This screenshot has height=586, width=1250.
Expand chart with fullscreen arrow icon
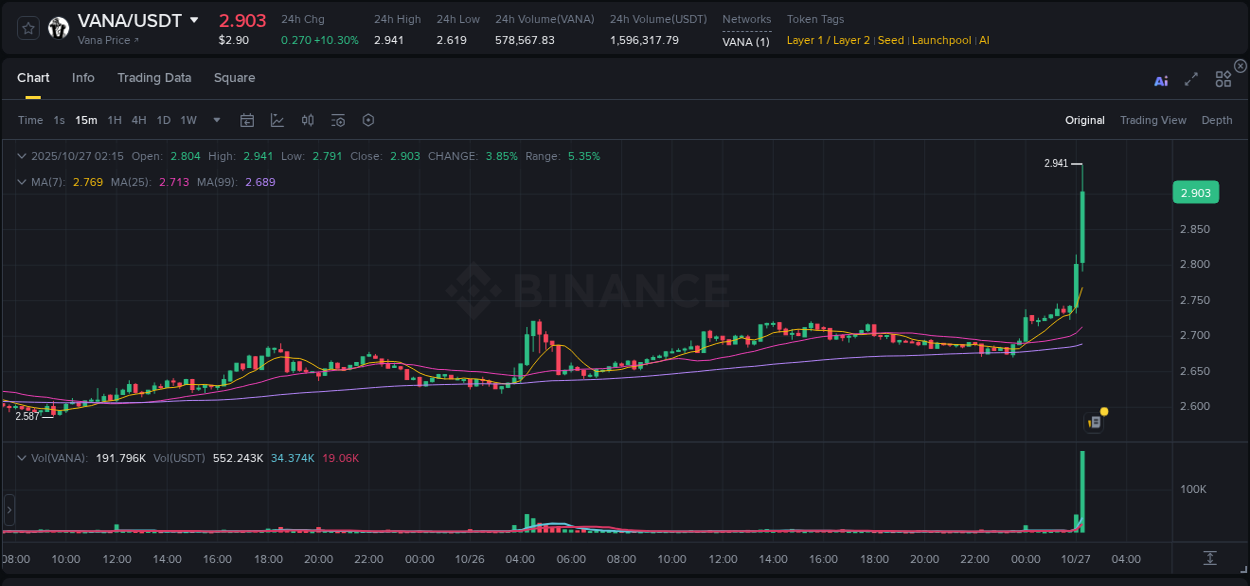pos(1191,79)
